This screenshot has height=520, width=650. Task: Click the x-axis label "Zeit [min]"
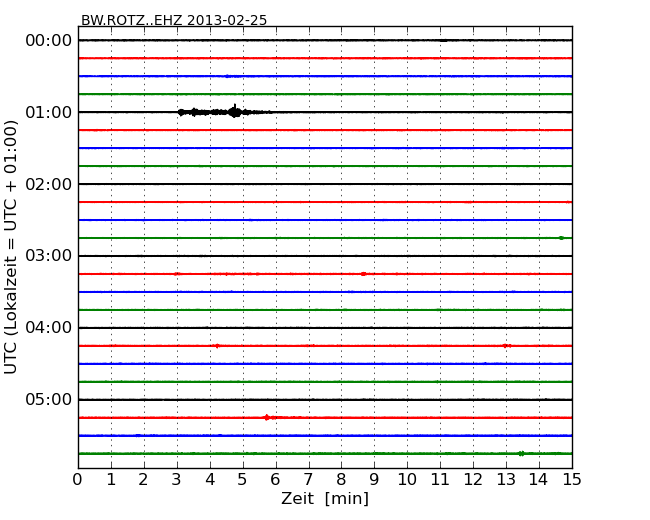pos(325,498)
